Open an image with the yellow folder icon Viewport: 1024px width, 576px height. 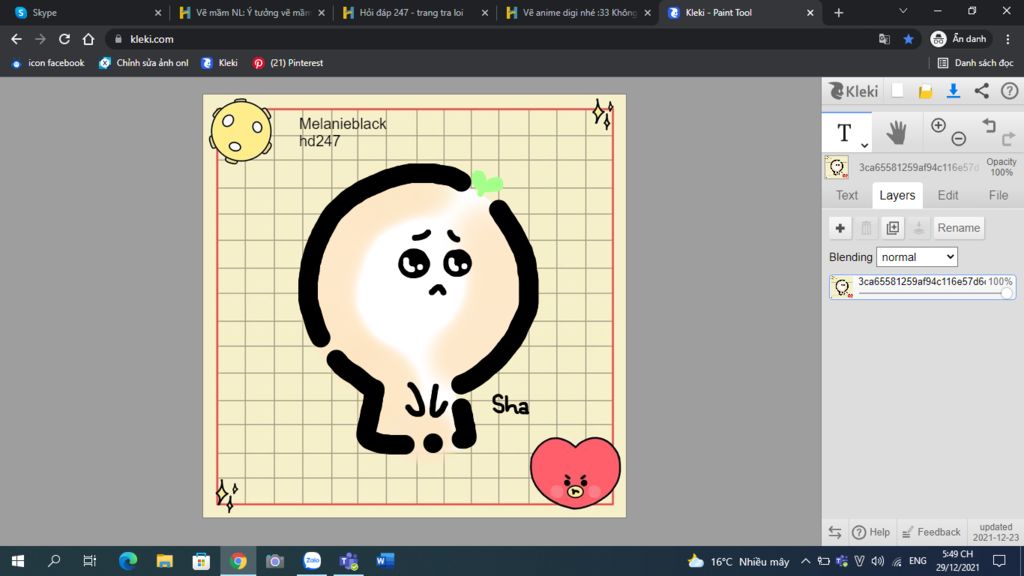[925, 91]
